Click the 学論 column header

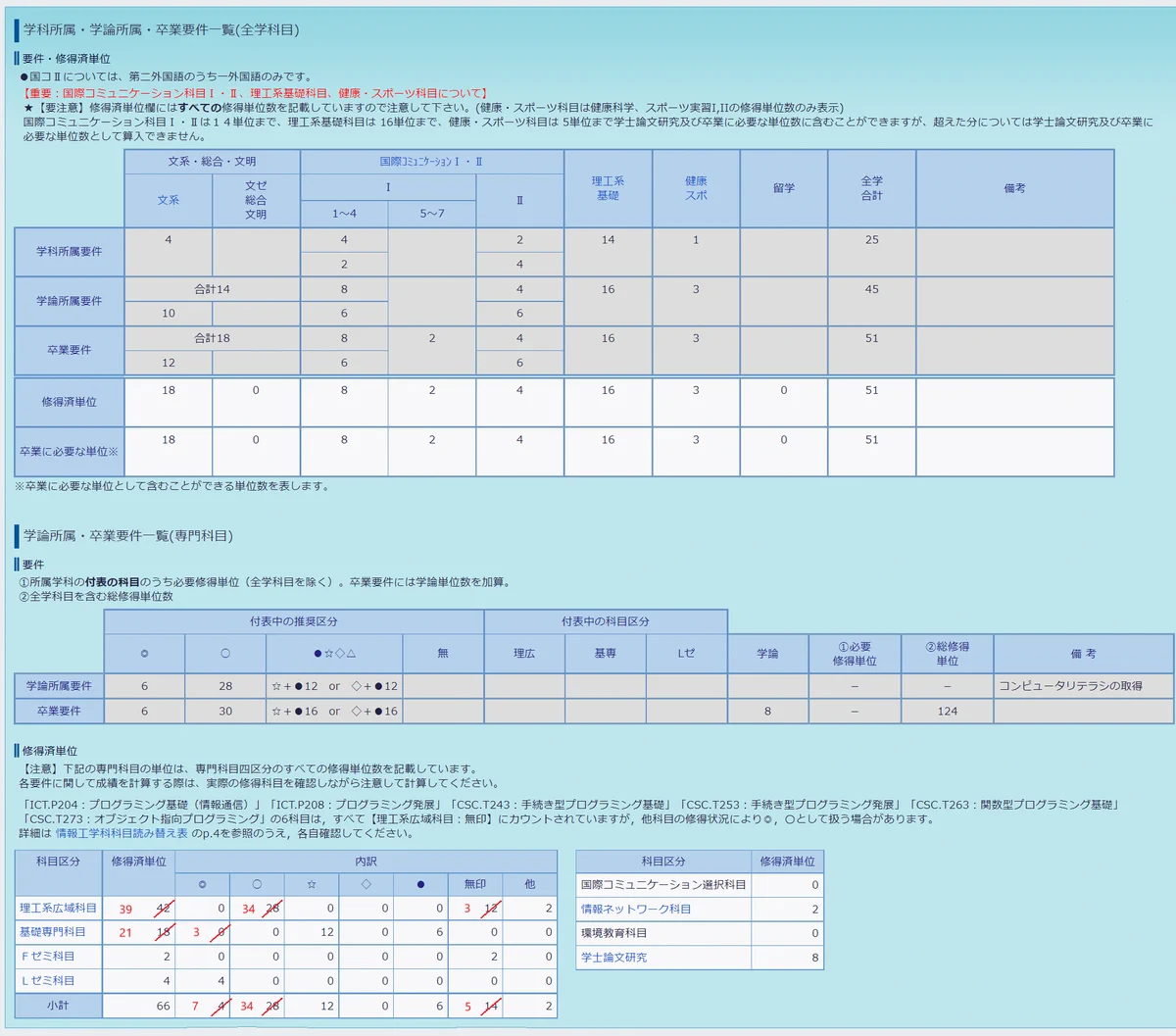pyautogui.click(x=767, y=653)
